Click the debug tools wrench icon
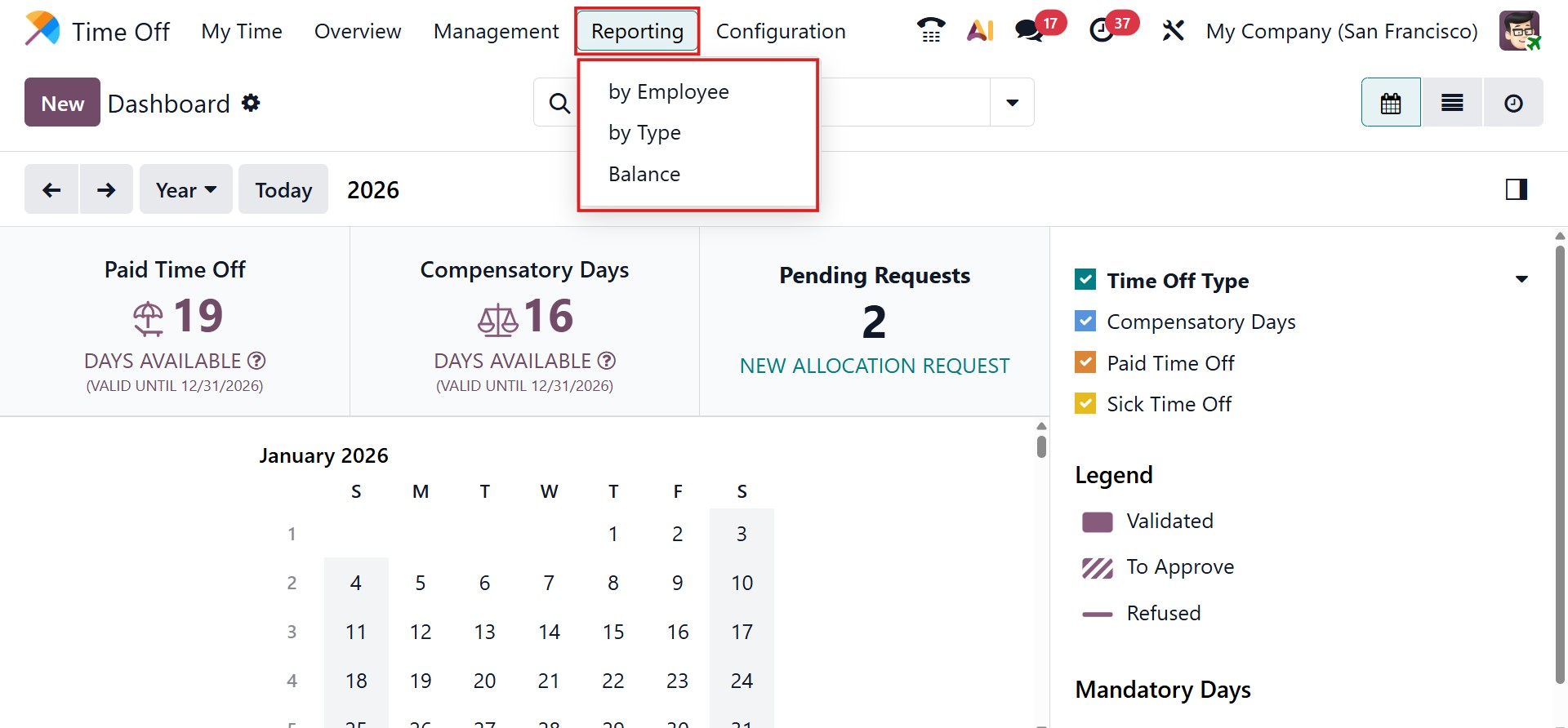This screenshot has width=1568, height=728. 1173,31
